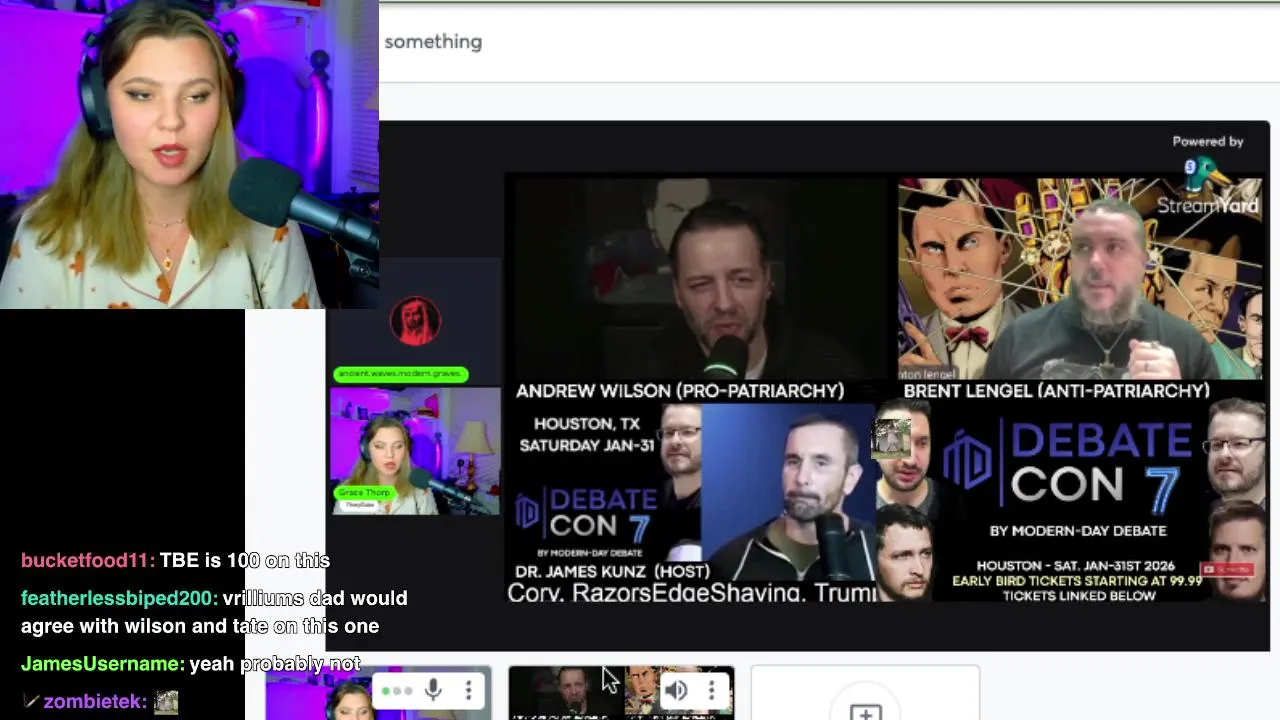Click the 'BY MODERN-DAY DEBATE' banner text

(1078, 531)
